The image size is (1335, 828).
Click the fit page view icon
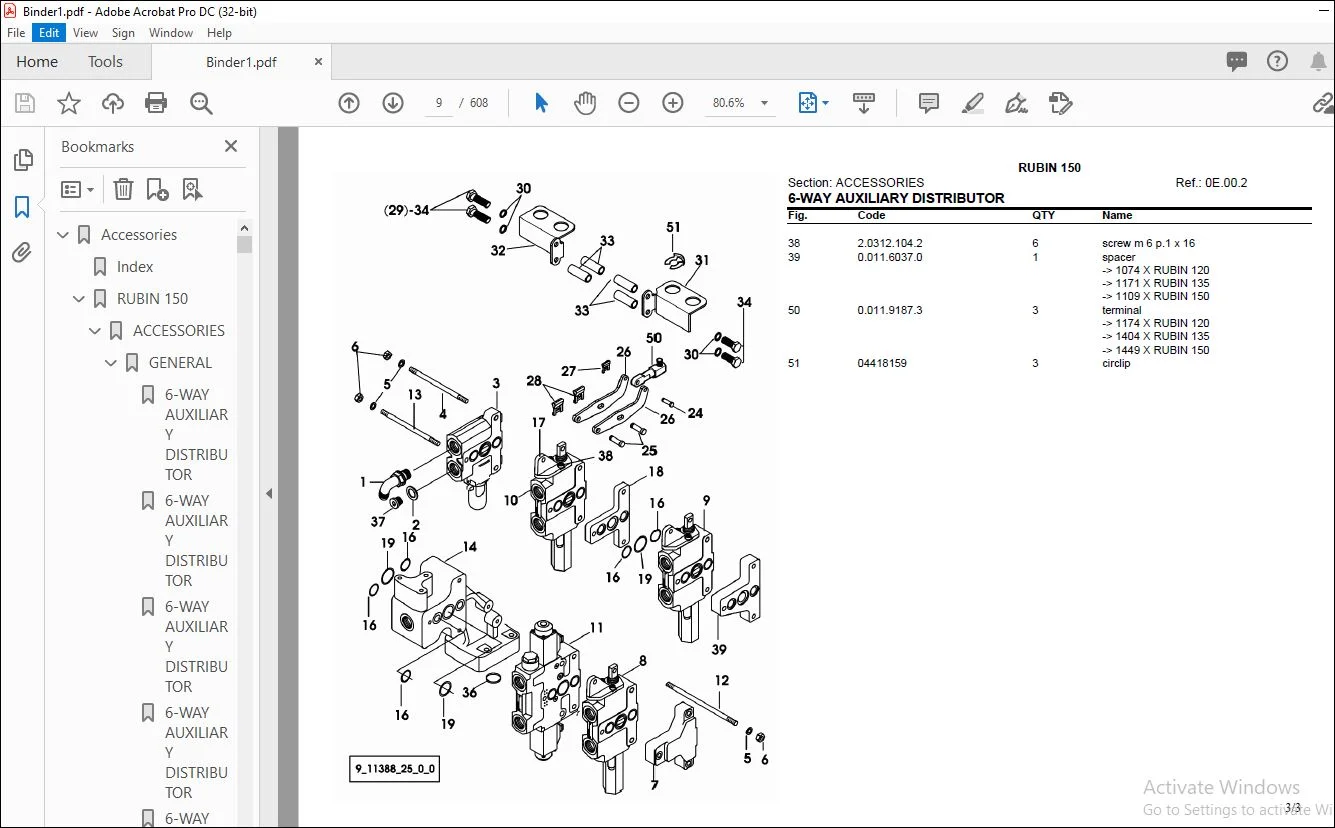(807, 103)
